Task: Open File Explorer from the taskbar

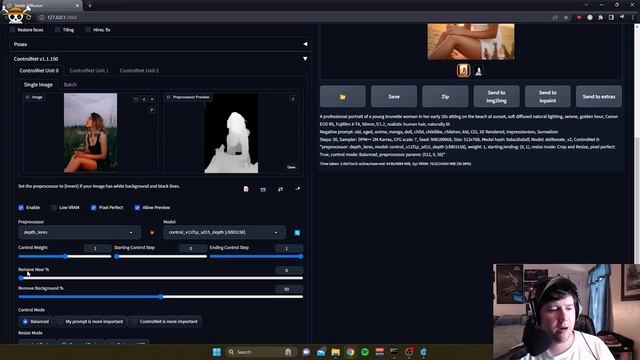Action: tap(336, 352)
